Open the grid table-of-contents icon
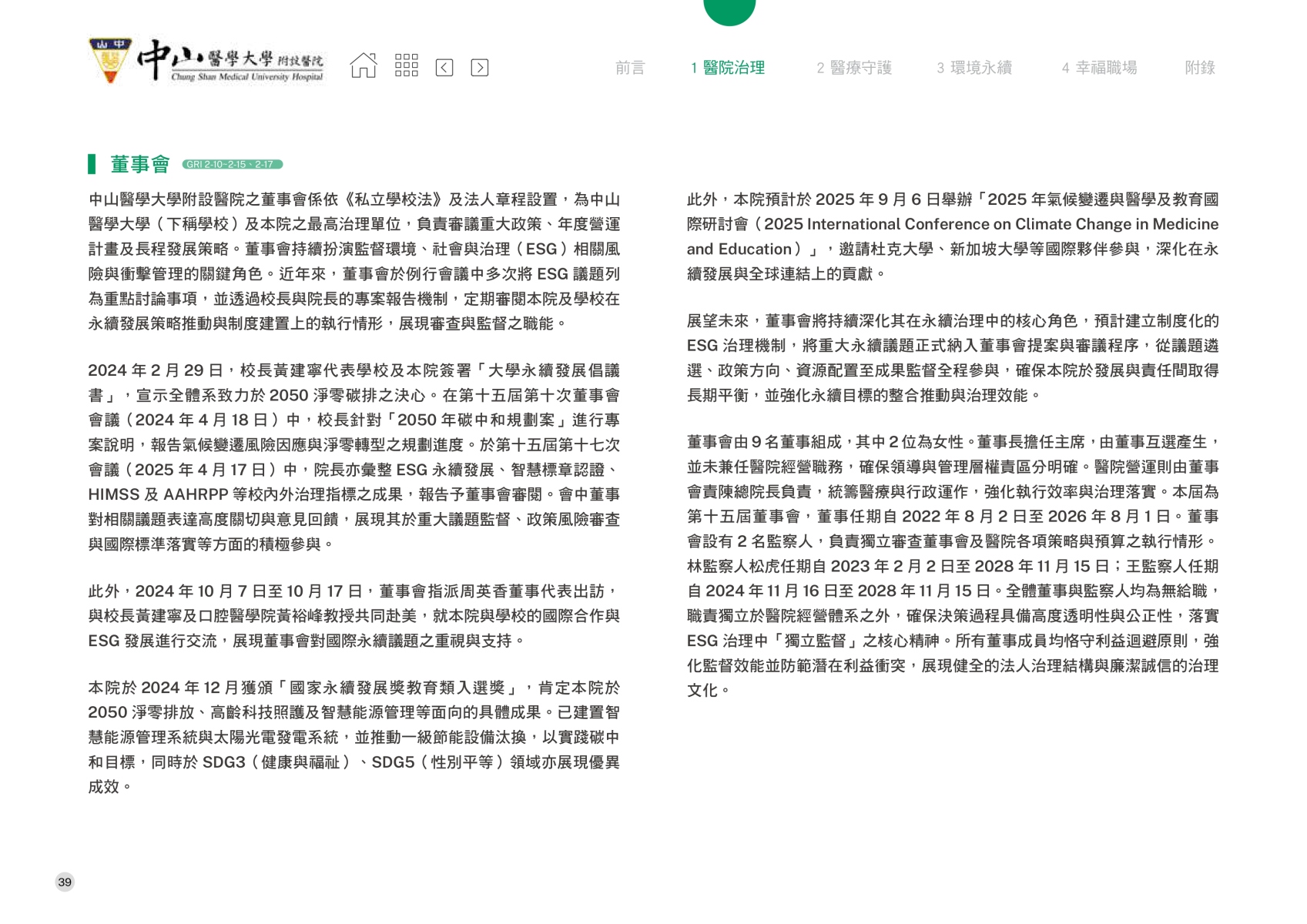 pos(406,66)
